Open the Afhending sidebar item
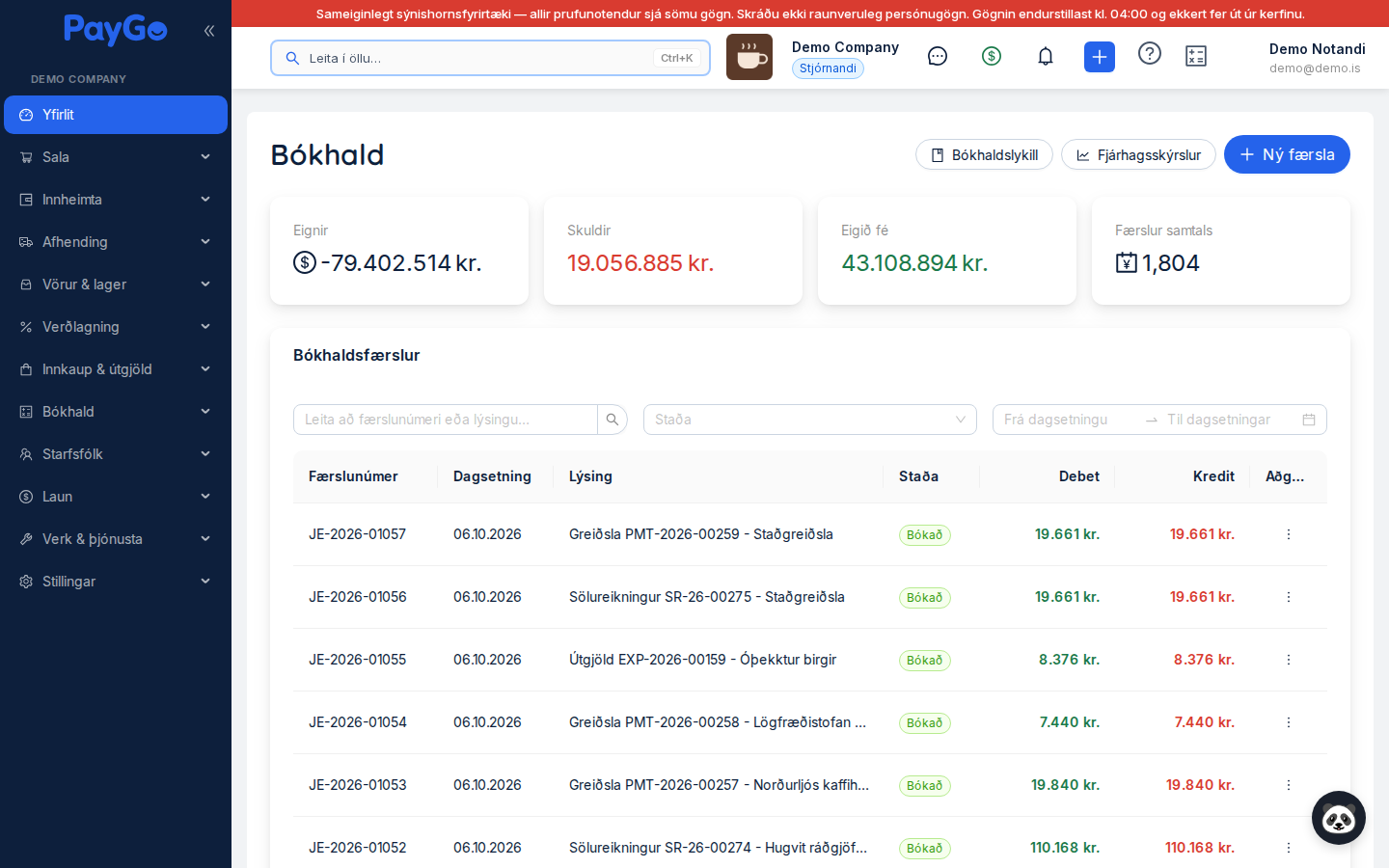Viewport: 1389px width, 868px height. [116, 242]
